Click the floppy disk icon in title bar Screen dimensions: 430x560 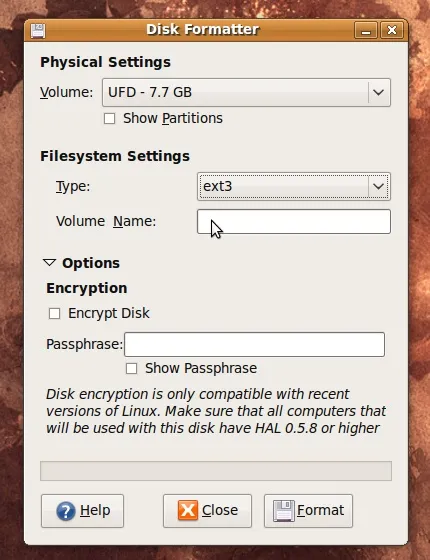38,30
